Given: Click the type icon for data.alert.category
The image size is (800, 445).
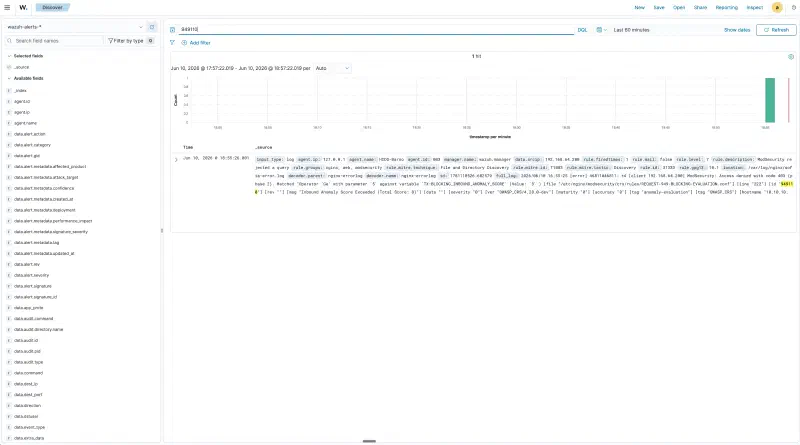Looking at the screenshot, I should coord(9,145).
